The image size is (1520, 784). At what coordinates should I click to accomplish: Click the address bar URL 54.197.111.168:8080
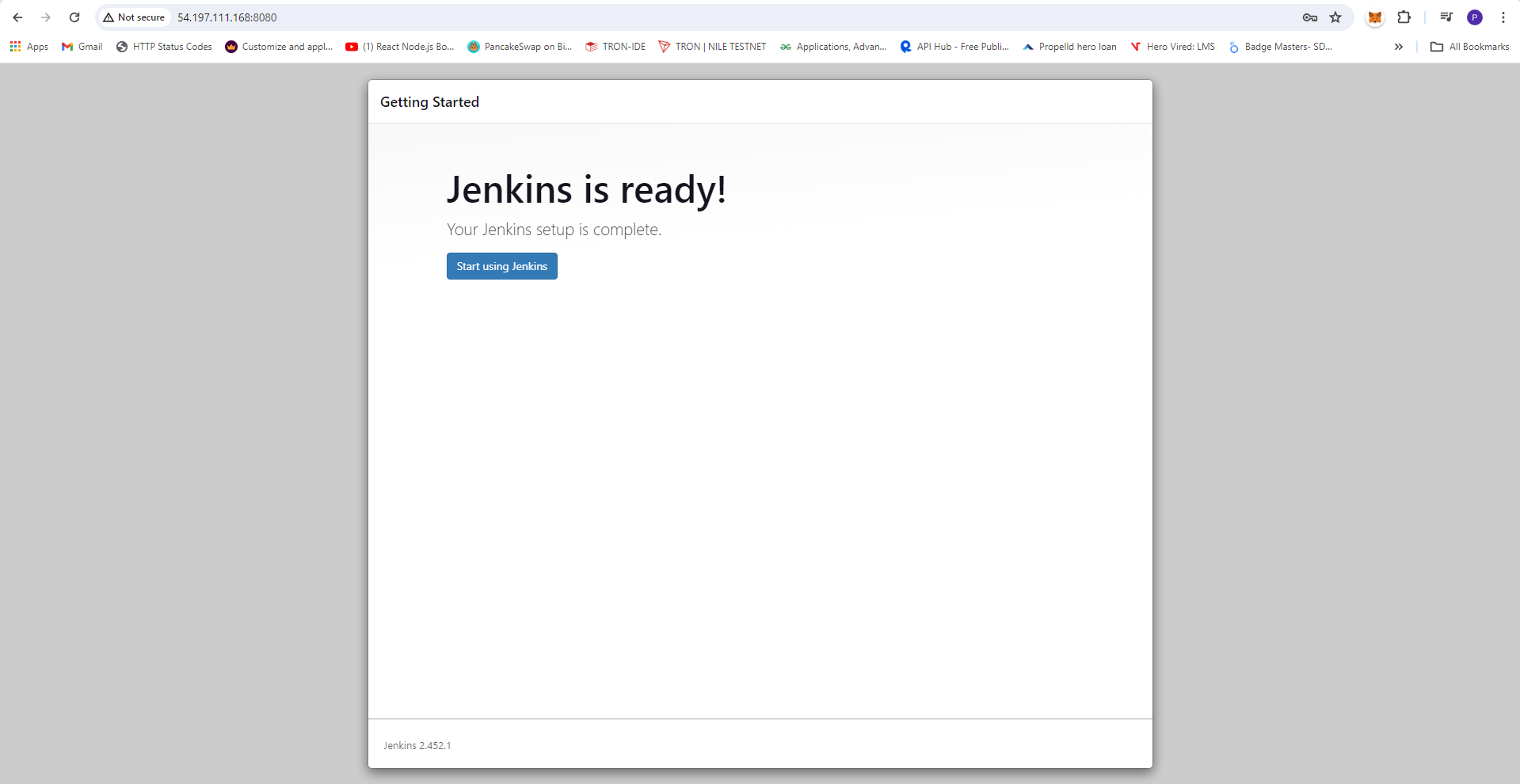227,17
